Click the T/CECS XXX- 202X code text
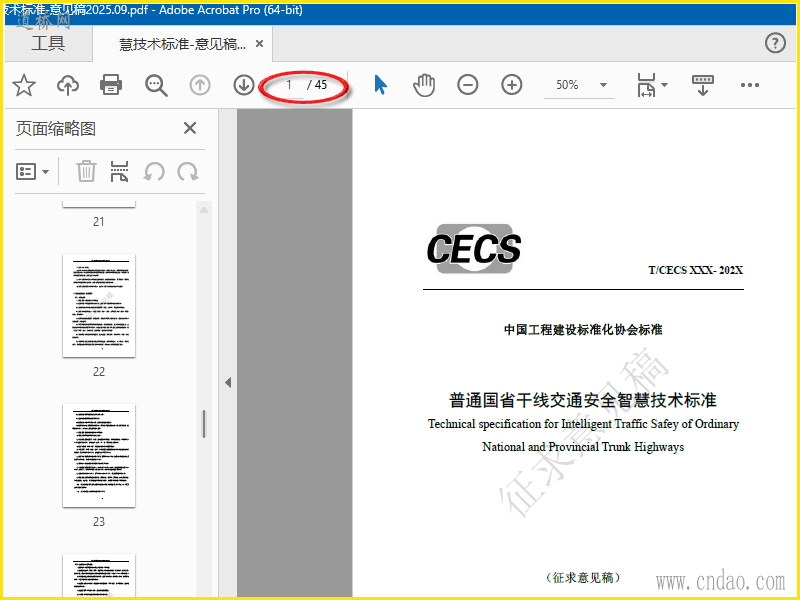The width and height of the screenshot is (800, 600). click(695, 270)
